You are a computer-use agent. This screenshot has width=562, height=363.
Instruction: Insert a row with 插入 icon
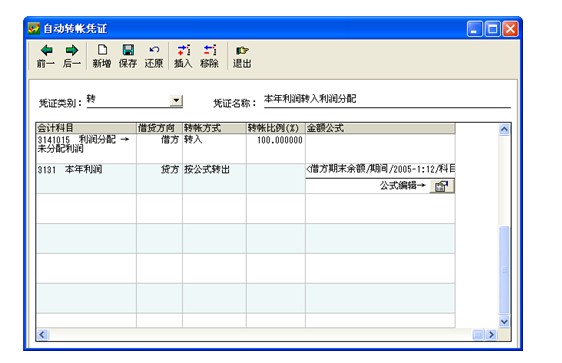click(183, 56)
